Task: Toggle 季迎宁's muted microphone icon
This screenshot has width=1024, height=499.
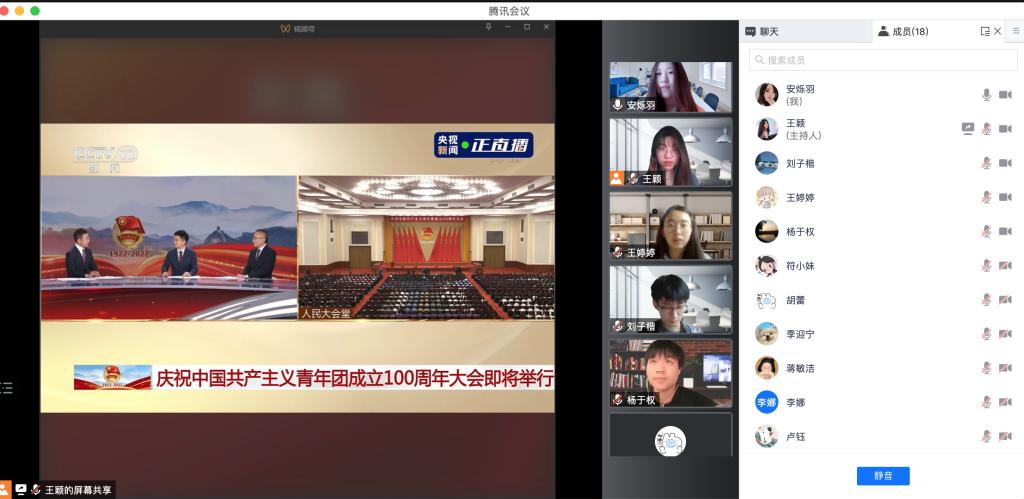Action: click(986, 334)
